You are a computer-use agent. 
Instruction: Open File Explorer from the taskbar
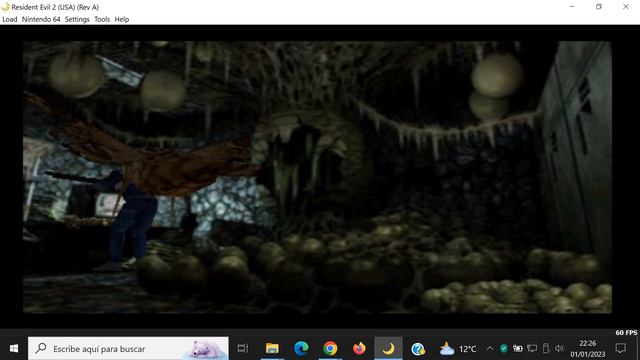(272, 349)
